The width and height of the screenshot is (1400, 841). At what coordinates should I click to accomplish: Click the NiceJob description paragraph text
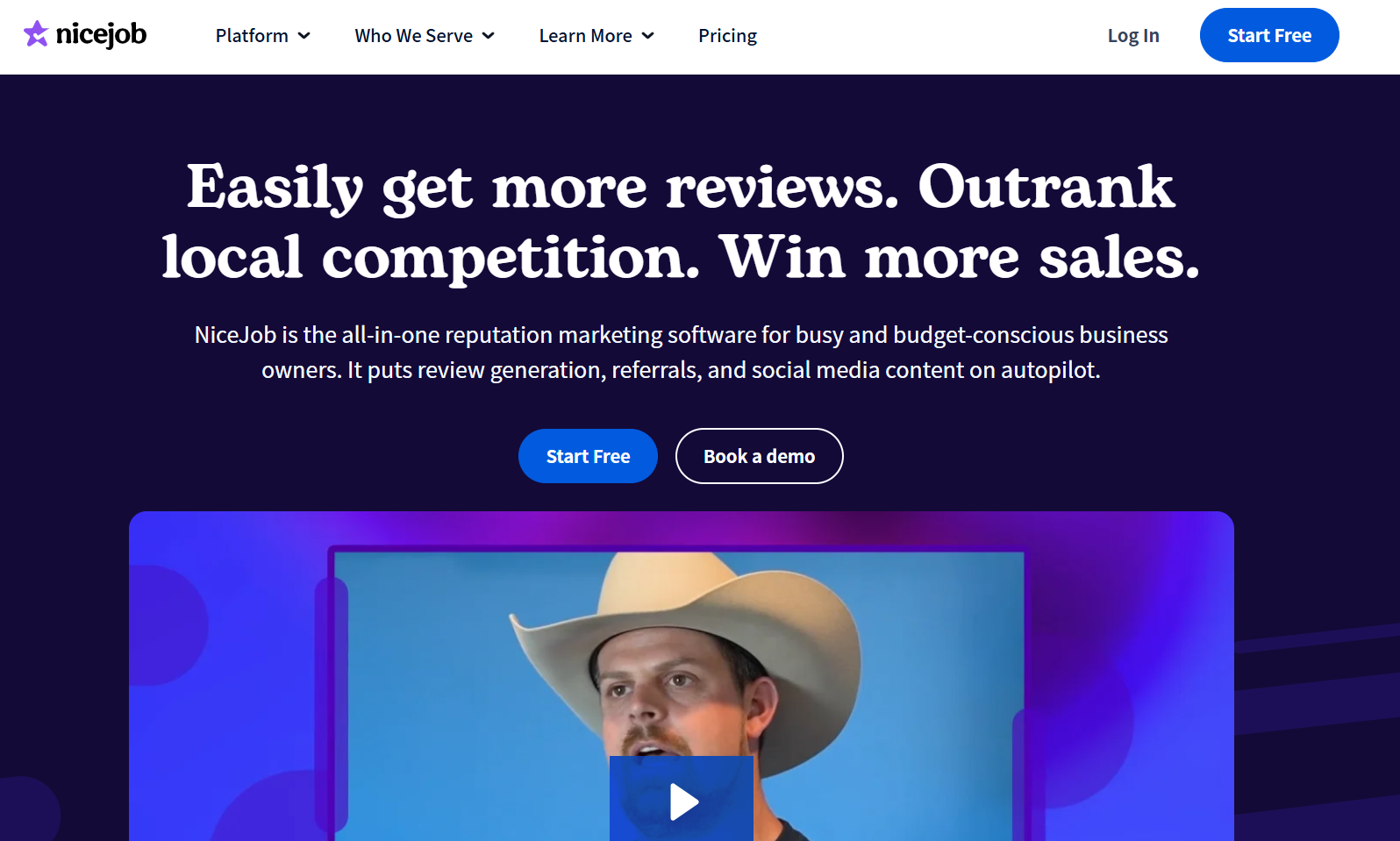point(681,353)
